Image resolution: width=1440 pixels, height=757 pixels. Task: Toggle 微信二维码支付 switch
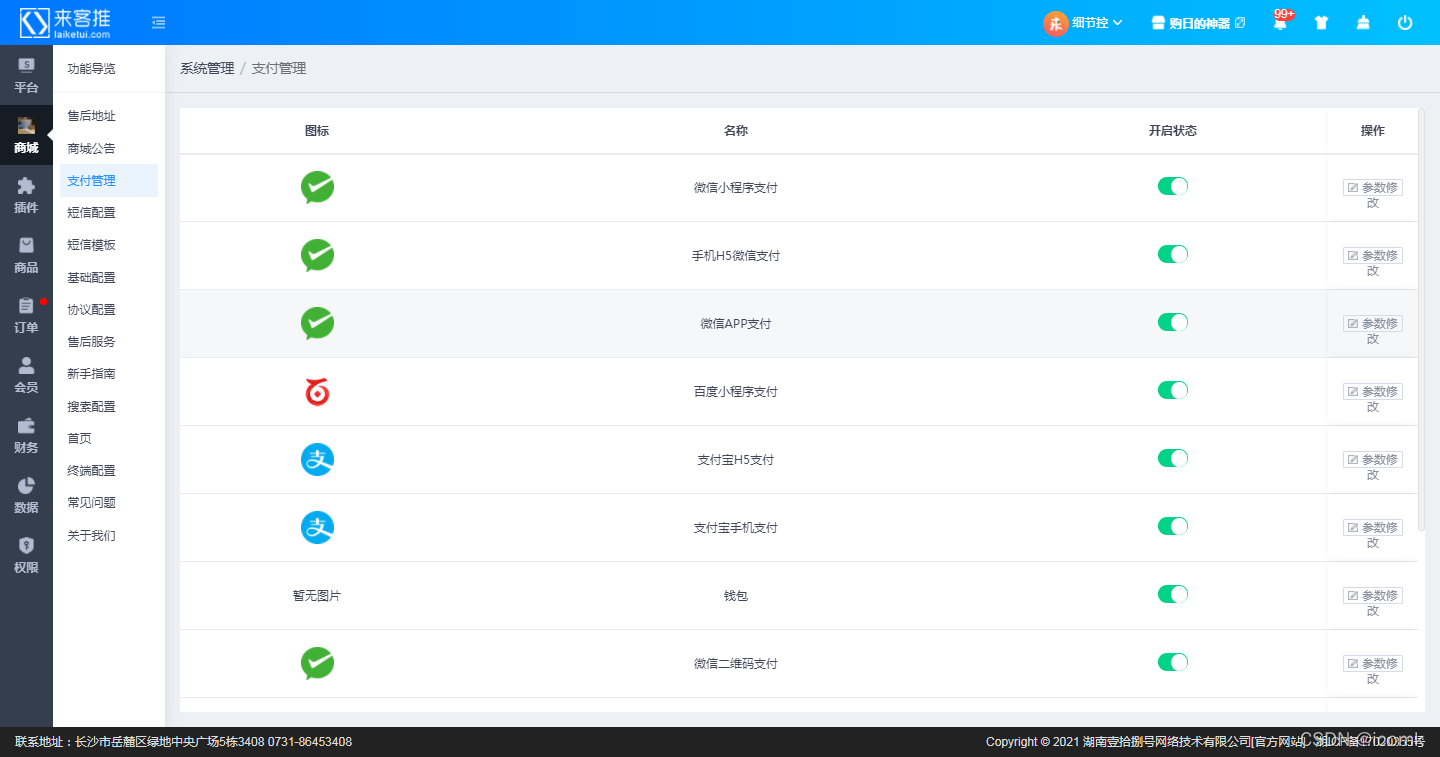(1173, 662)
